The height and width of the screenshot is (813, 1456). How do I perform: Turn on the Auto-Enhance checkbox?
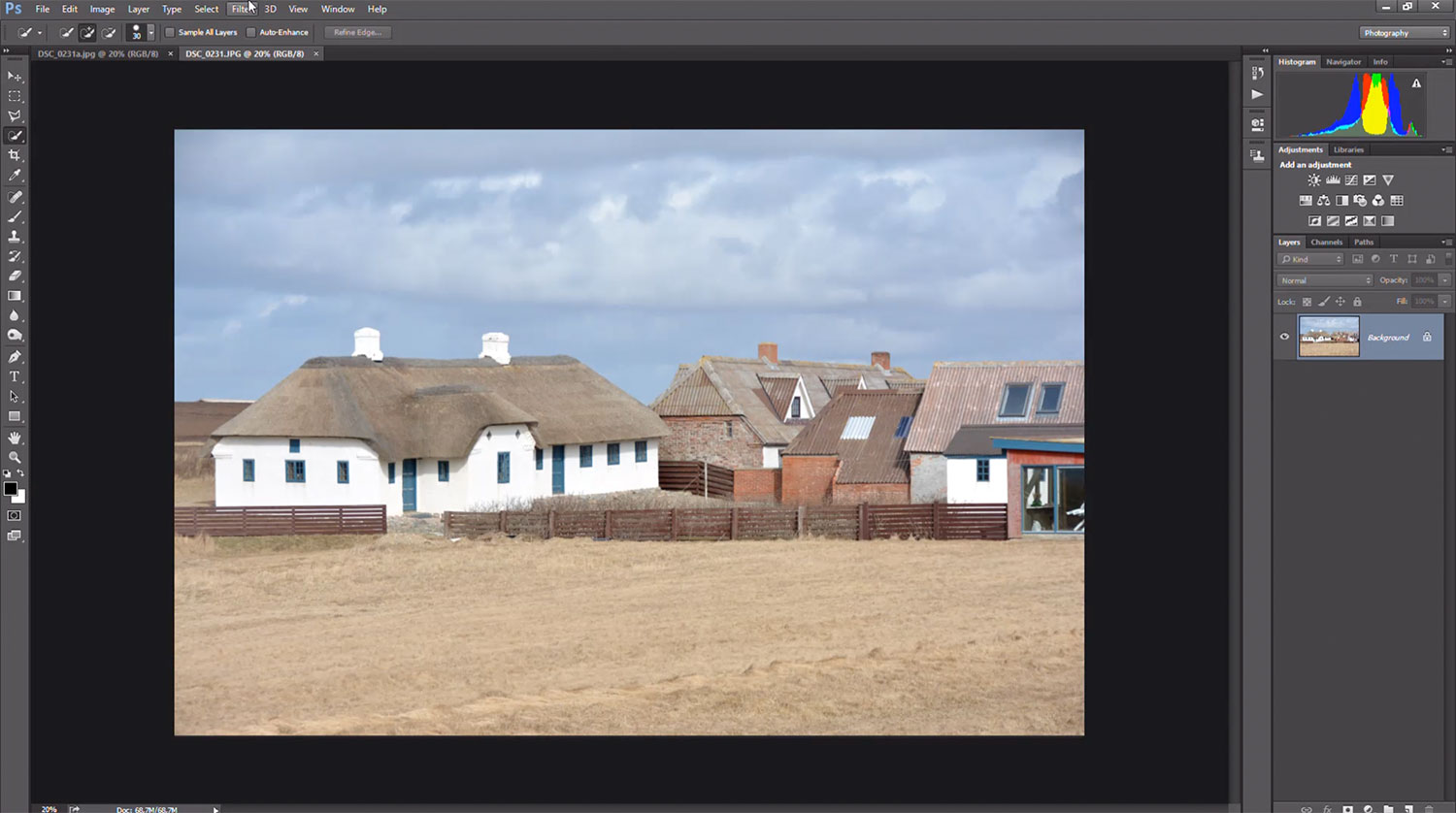pos(251,32)
